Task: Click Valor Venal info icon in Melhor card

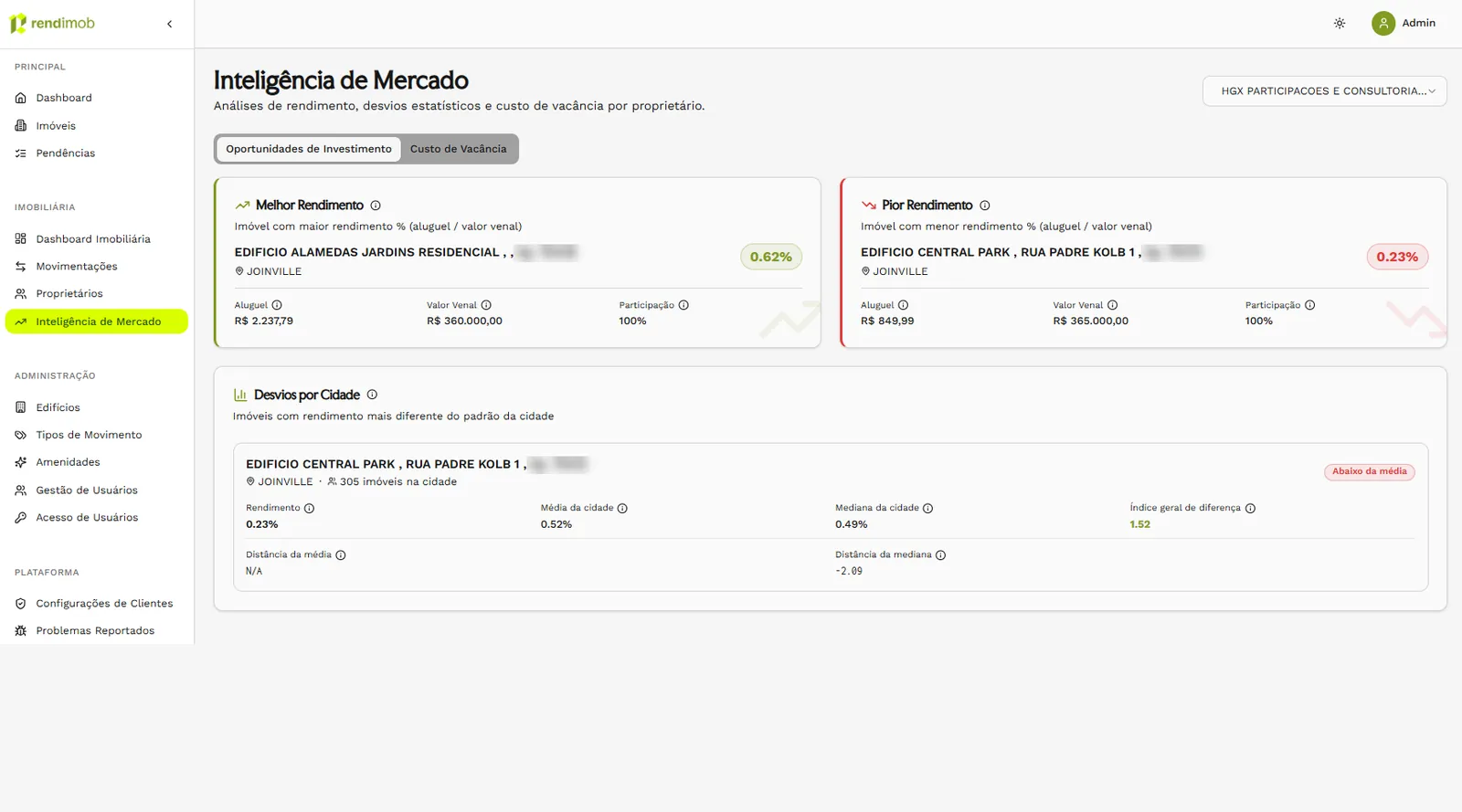Action: point(486,305)
